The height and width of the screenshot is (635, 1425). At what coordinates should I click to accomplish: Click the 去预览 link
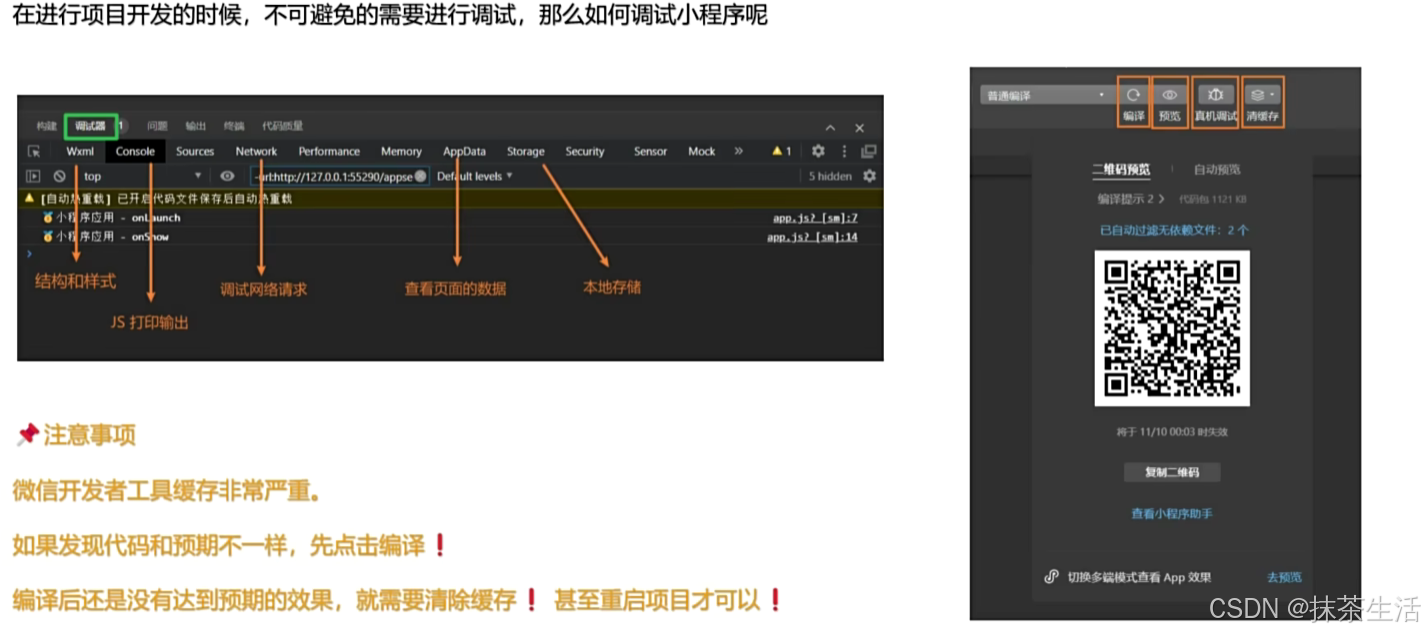(1284, 577)
